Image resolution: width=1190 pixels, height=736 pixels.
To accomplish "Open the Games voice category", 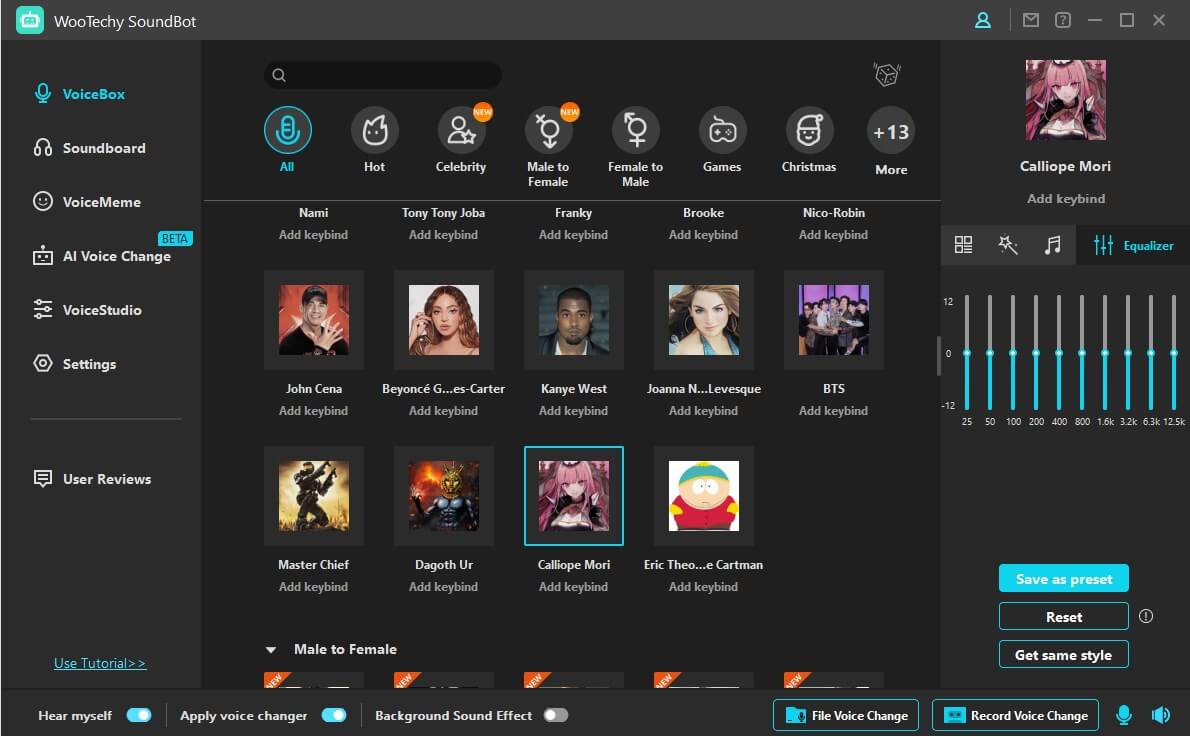I will coord(721,131).
